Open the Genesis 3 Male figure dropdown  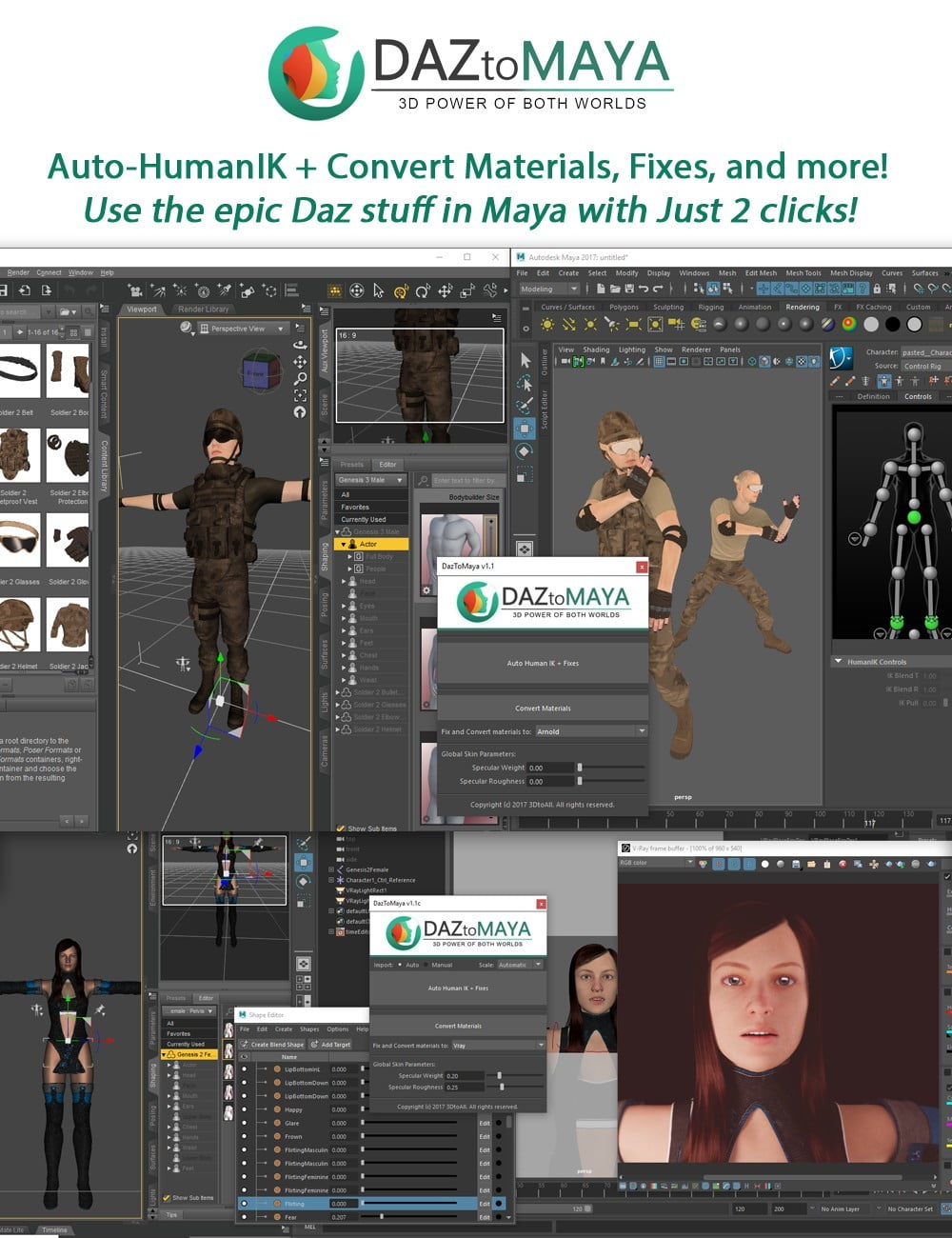(x=371, y=480)
